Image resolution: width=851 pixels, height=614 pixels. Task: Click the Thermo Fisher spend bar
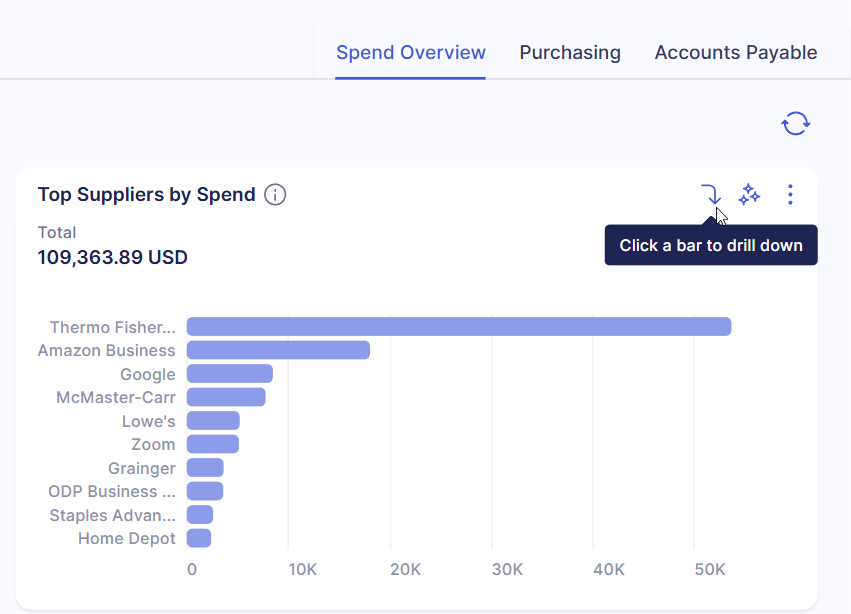point(458,327)
